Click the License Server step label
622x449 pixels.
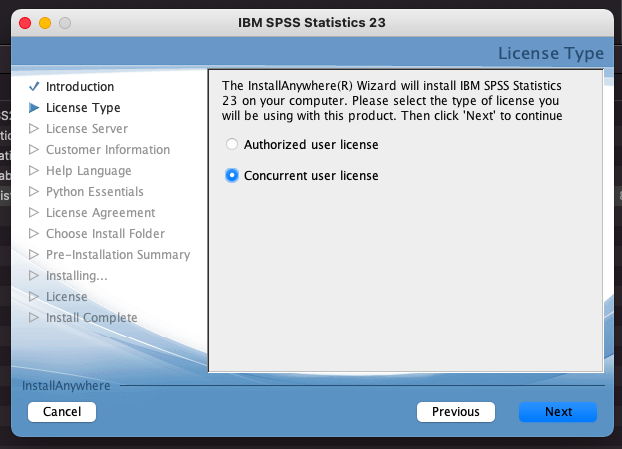point(86,129)
